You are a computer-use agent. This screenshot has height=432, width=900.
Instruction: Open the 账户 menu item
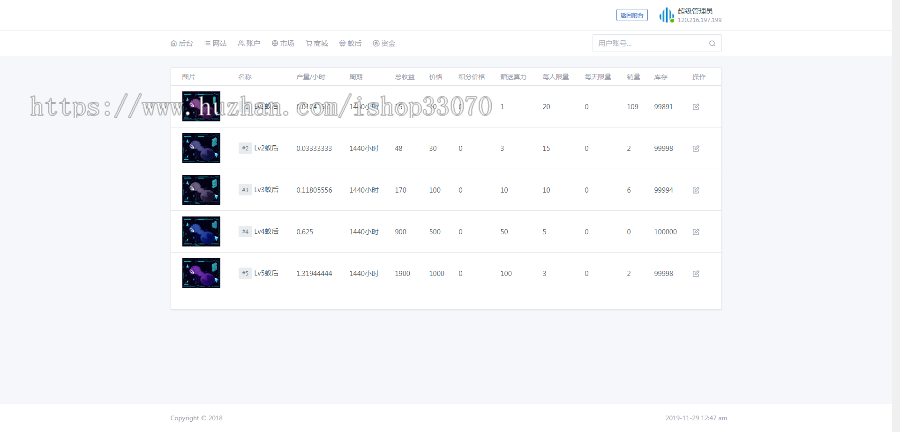(x=249, y=43)
